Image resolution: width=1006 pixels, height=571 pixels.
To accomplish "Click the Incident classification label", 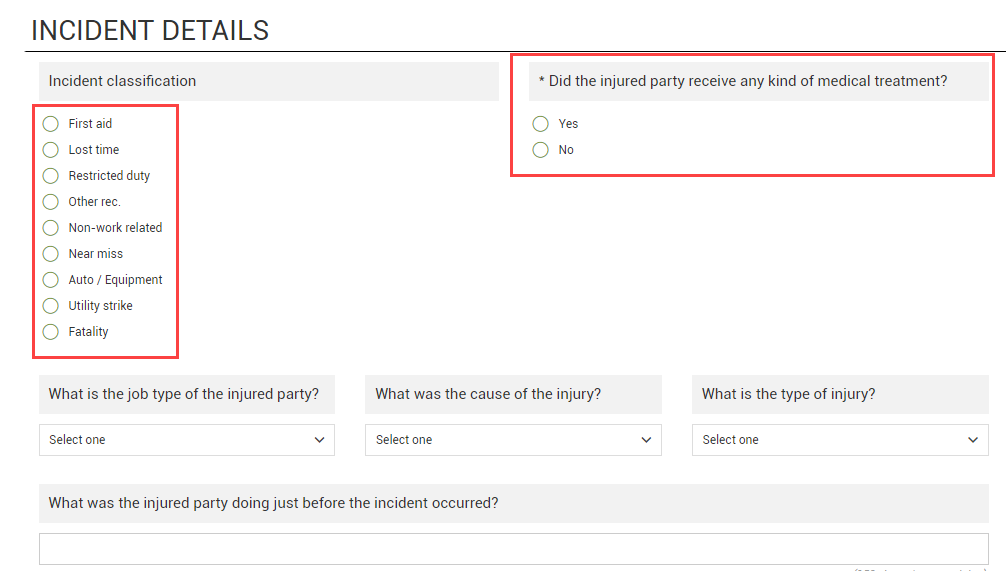I will tap(122, 81).
